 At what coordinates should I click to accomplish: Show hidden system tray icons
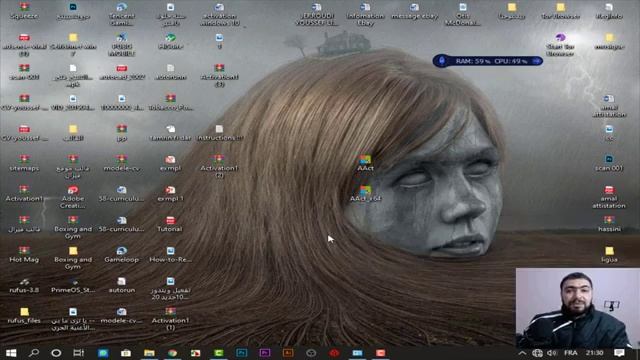tap(522, 353)
